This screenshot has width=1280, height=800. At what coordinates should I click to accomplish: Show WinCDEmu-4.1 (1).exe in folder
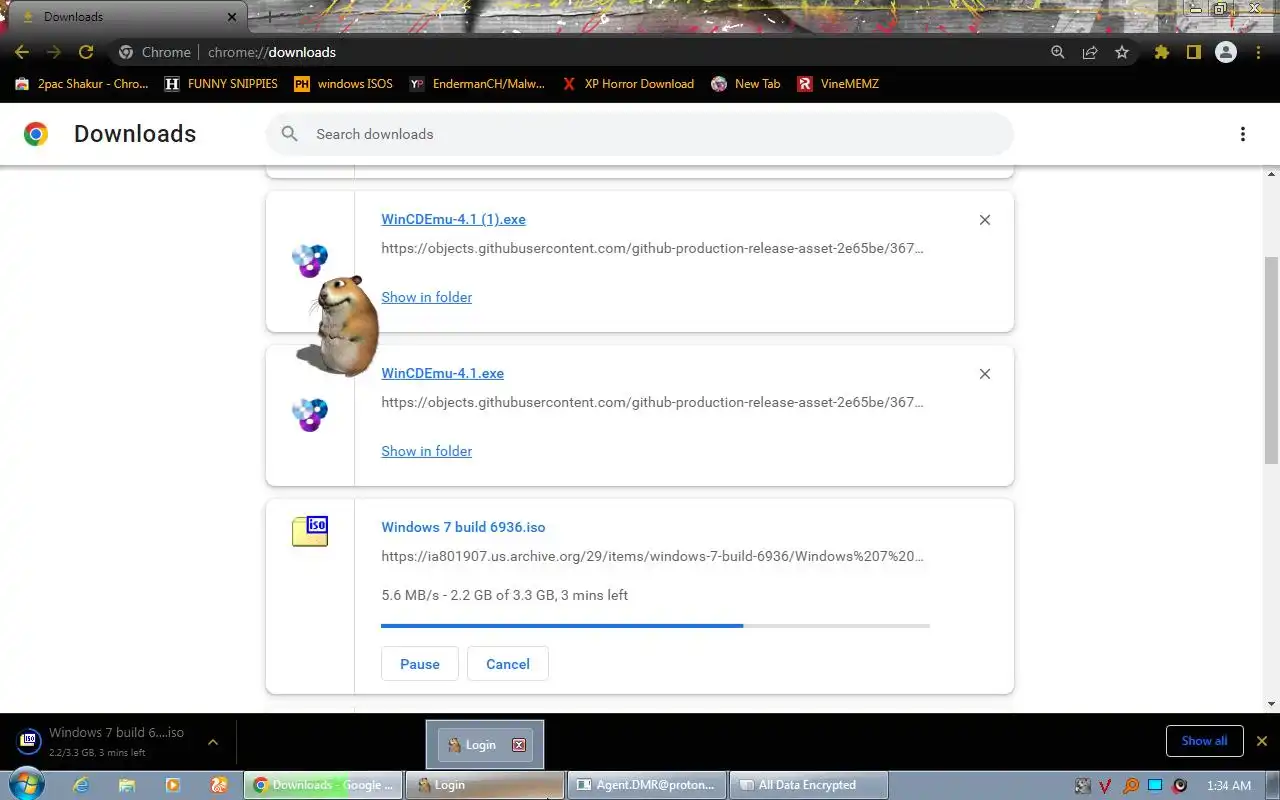click(426, 297)
